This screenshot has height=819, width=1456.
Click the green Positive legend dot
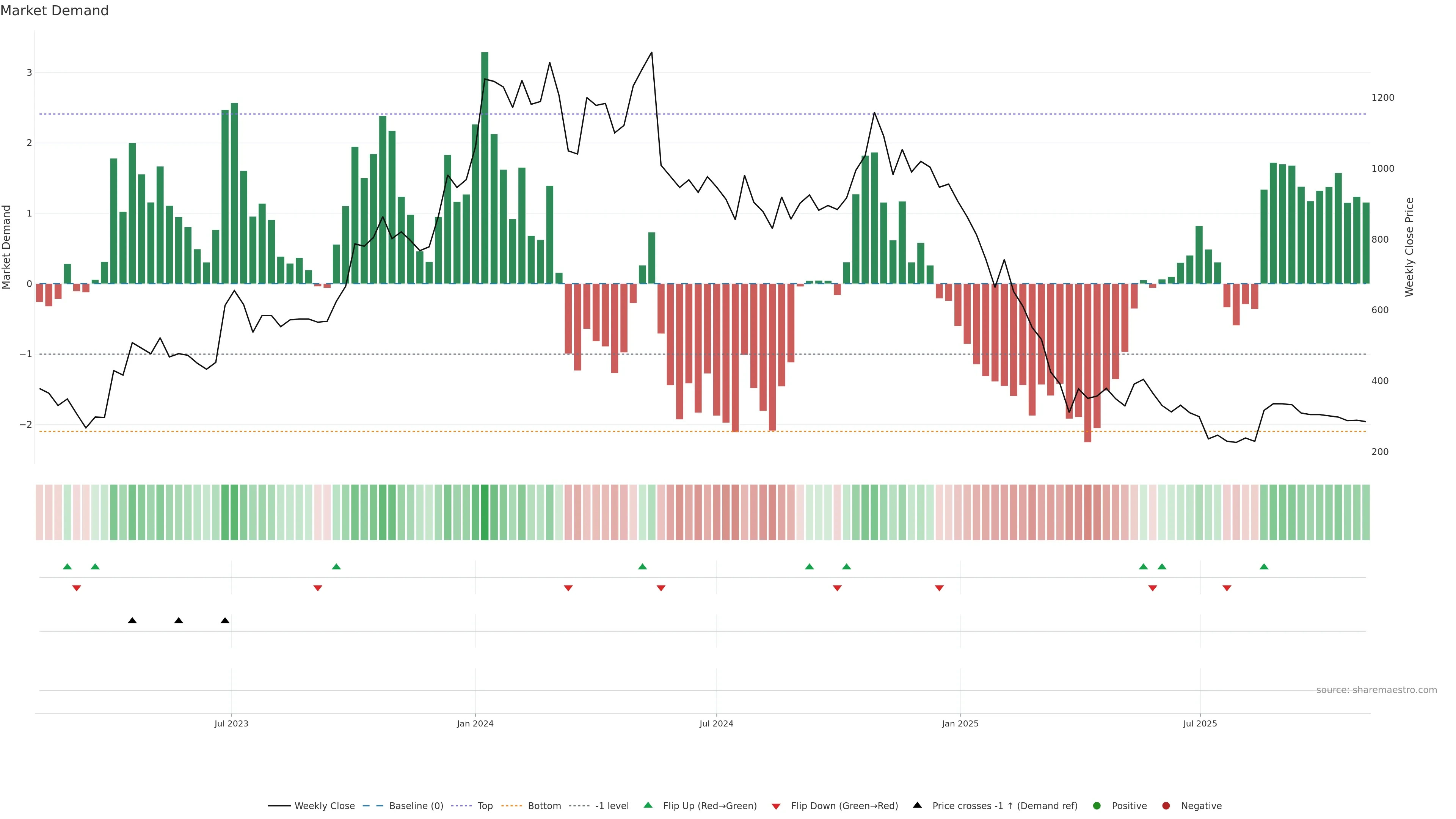click(1097, 806)
